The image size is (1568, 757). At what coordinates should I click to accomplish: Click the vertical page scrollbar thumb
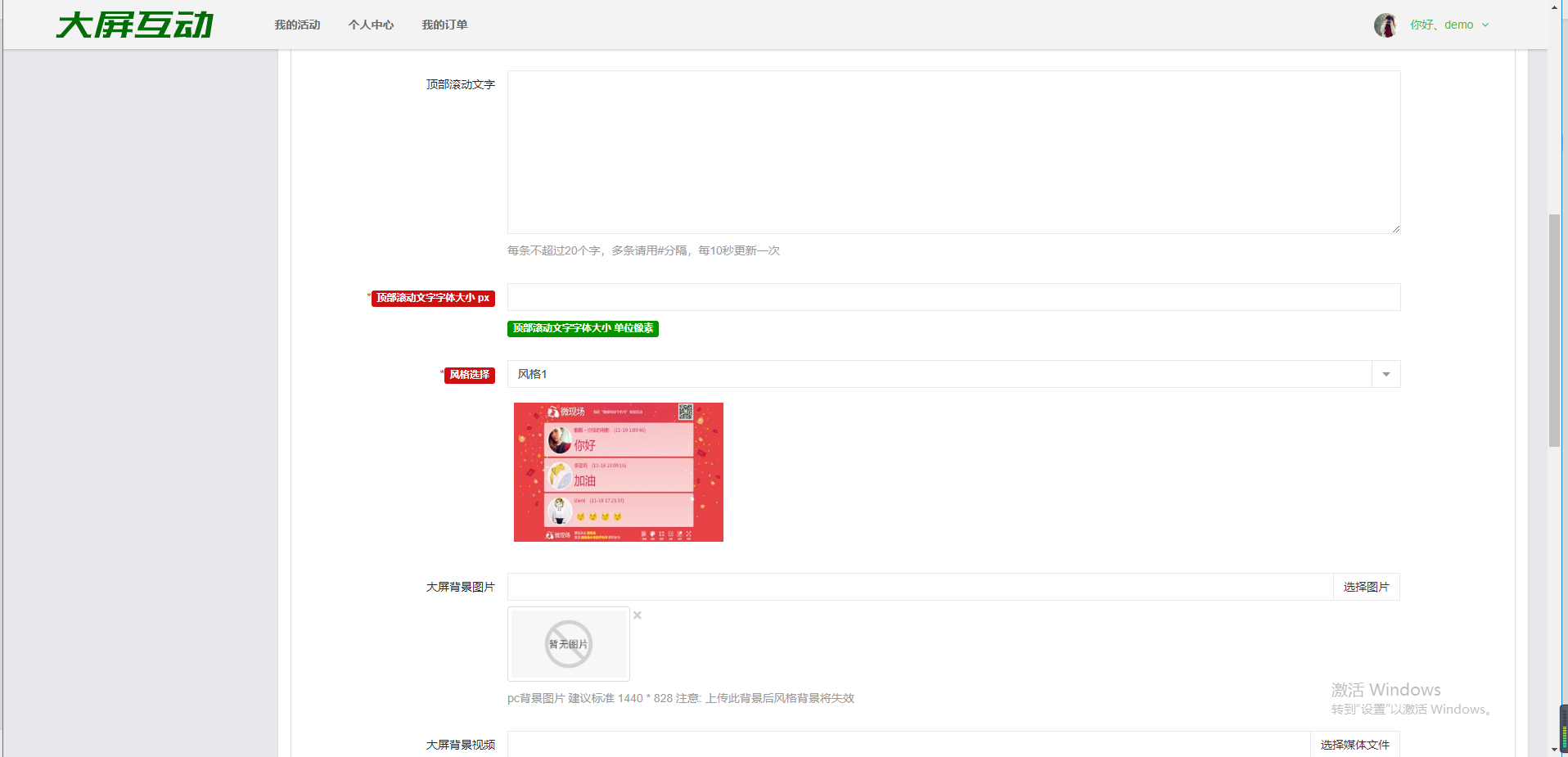click(x=1554, y=330)
